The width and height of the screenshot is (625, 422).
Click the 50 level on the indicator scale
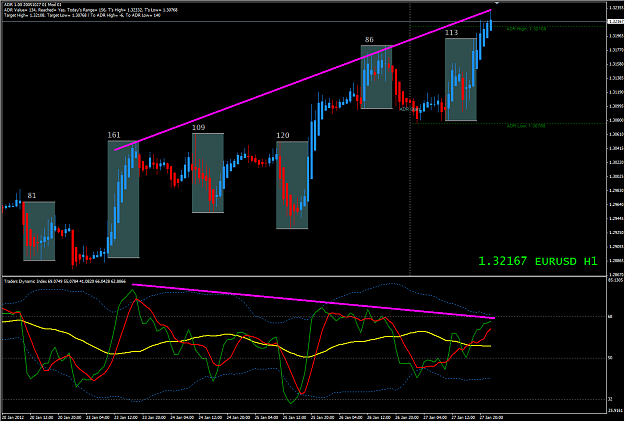click(x=611, y=358)
